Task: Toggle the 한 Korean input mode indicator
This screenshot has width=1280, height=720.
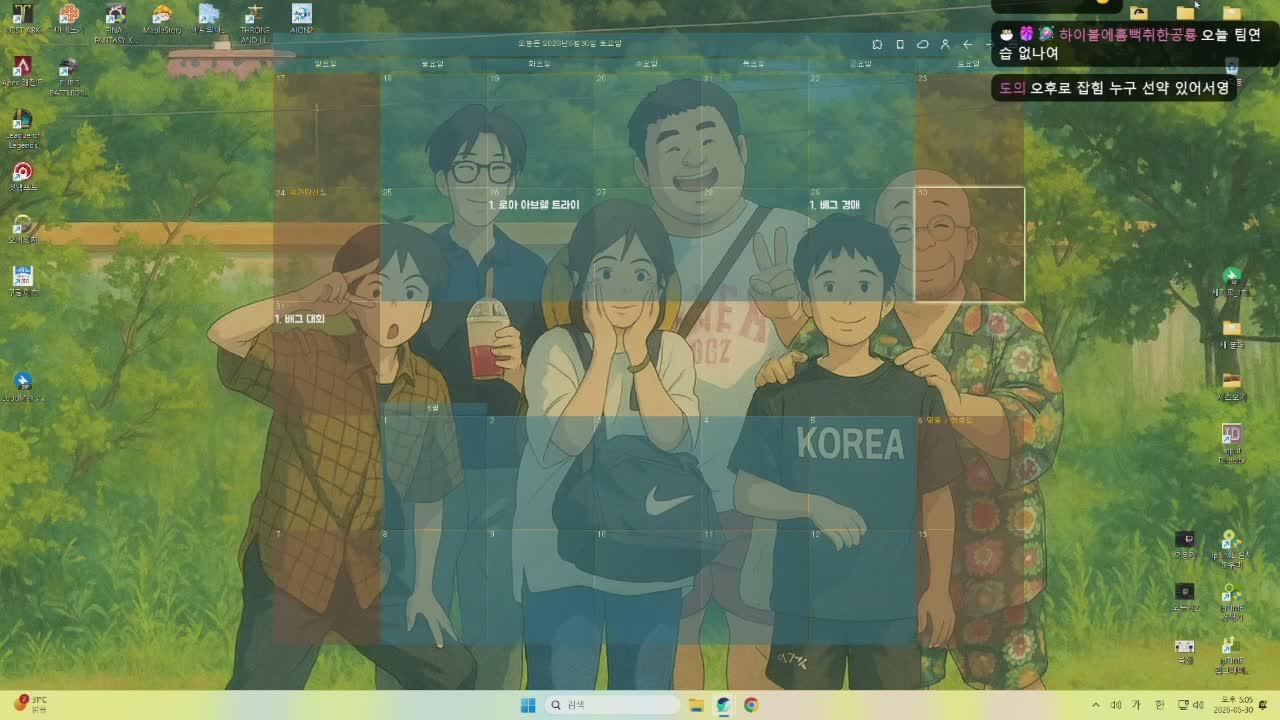Action: point(1160,705)
